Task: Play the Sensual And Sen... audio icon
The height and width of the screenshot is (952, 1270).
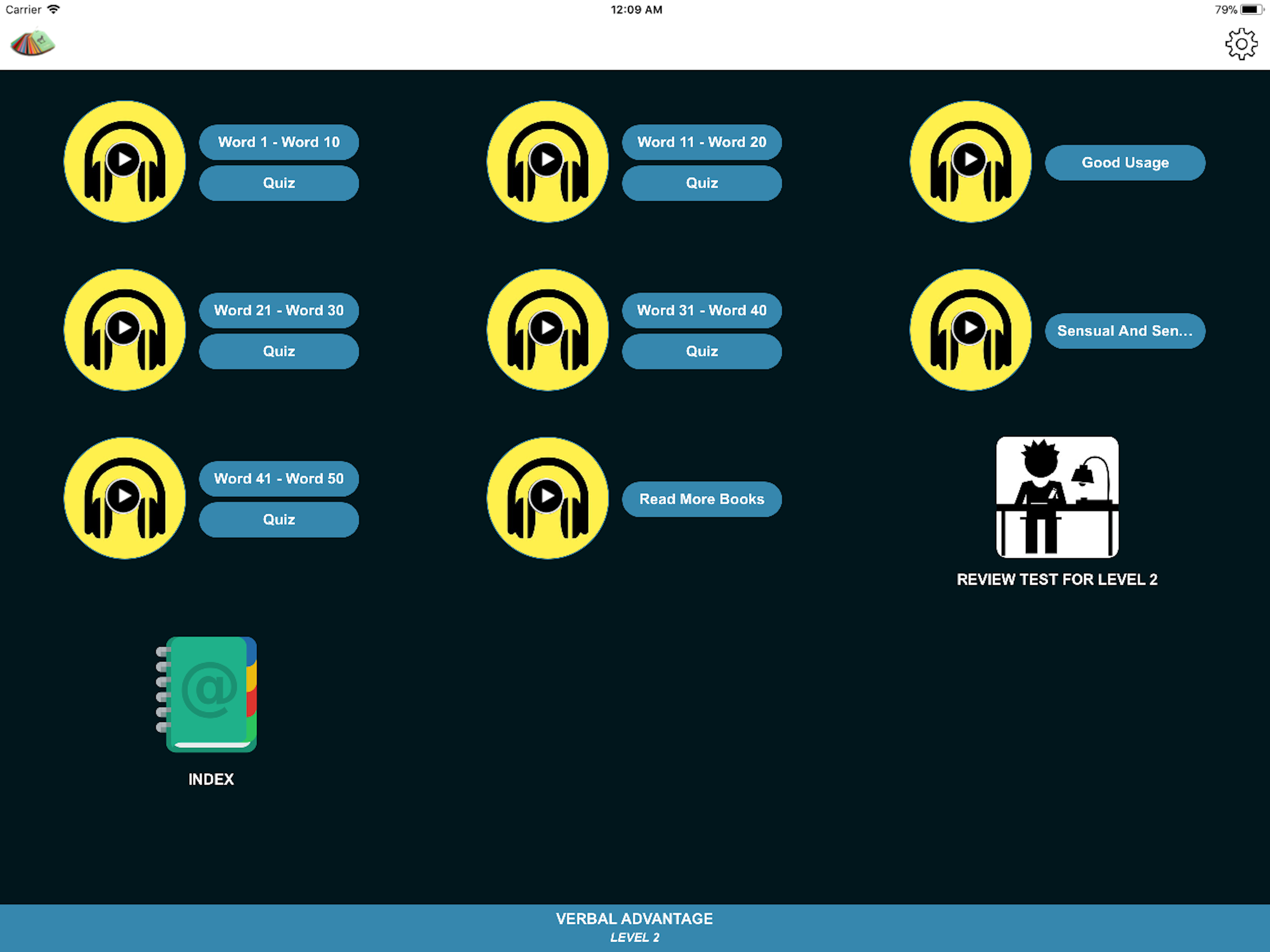Action: pyautogui.click(x=970, y=330)
